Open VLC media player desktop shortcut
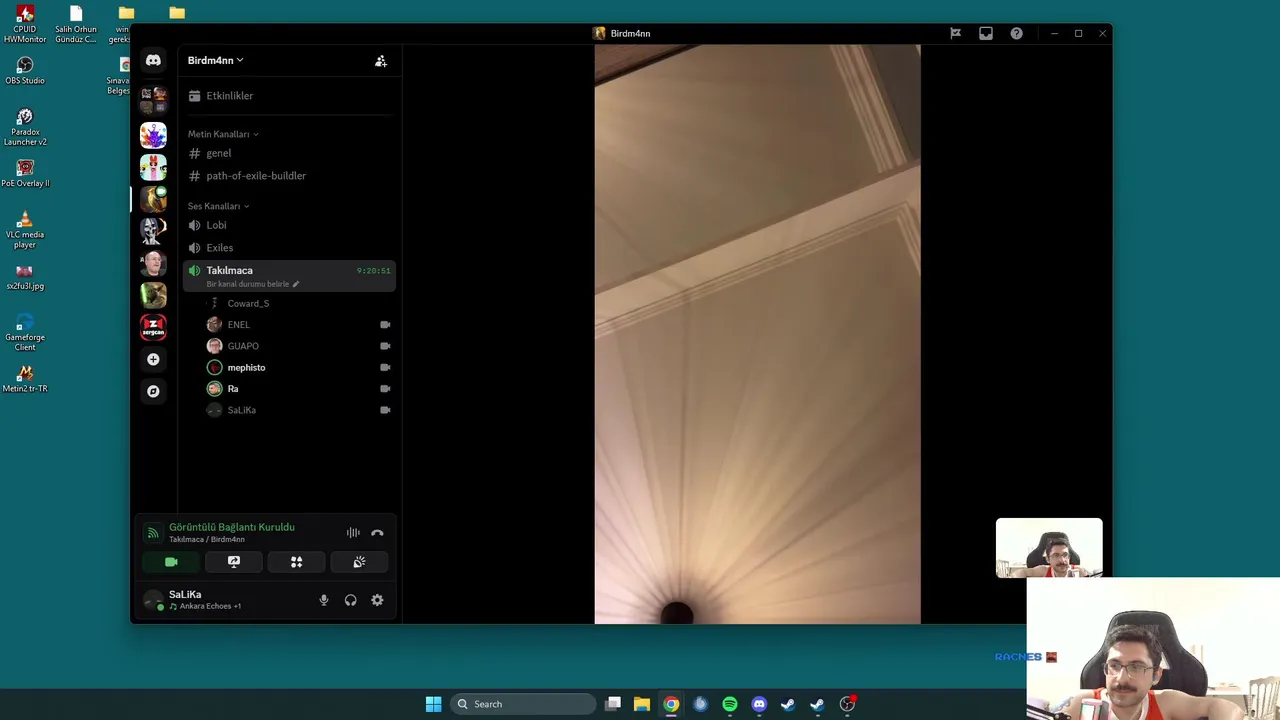 click(x=25, y=229)
